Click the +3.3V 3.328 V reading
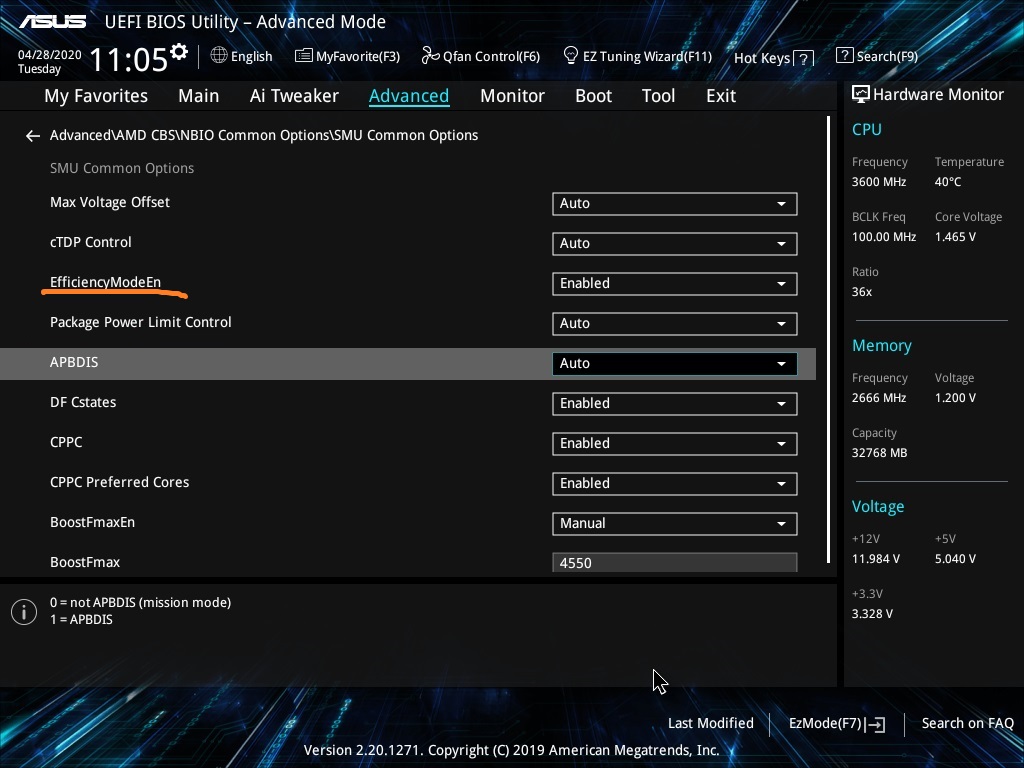 click(x=872, y=614)
